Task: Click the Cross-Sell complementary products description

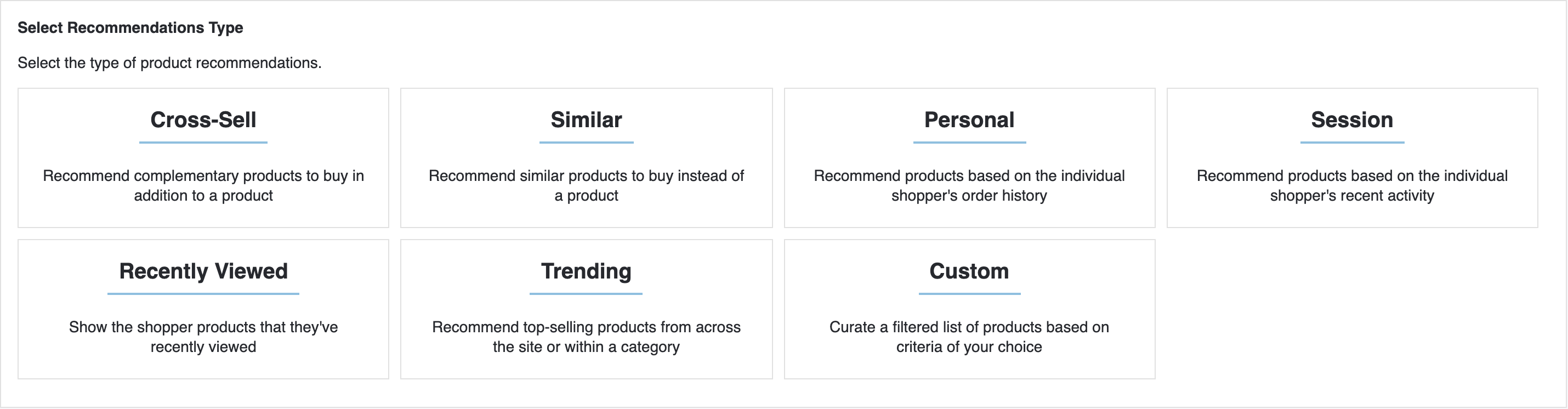Action: [x=203, y=186]
